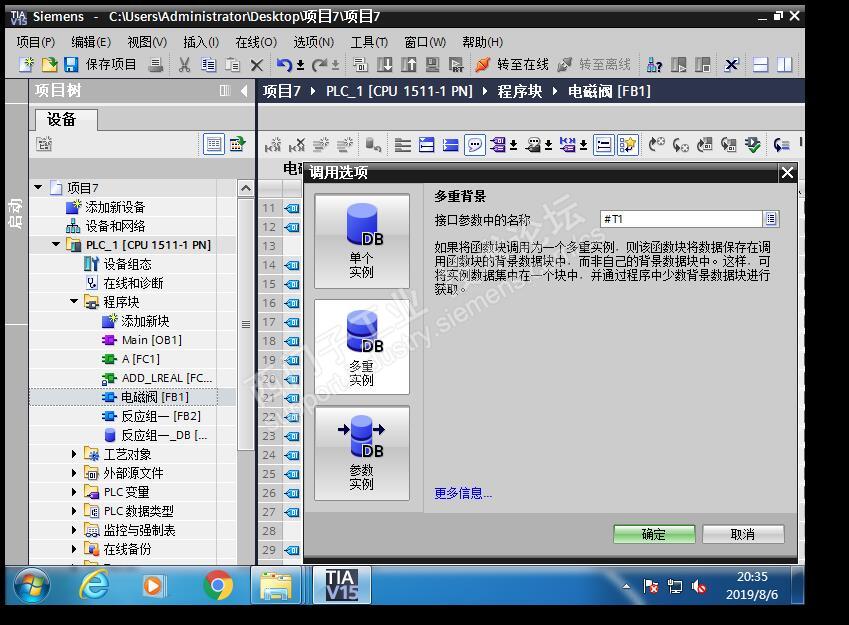Click the open project icon
The width and height of the screenshot is (849, 625).
(x=49, y=64)
